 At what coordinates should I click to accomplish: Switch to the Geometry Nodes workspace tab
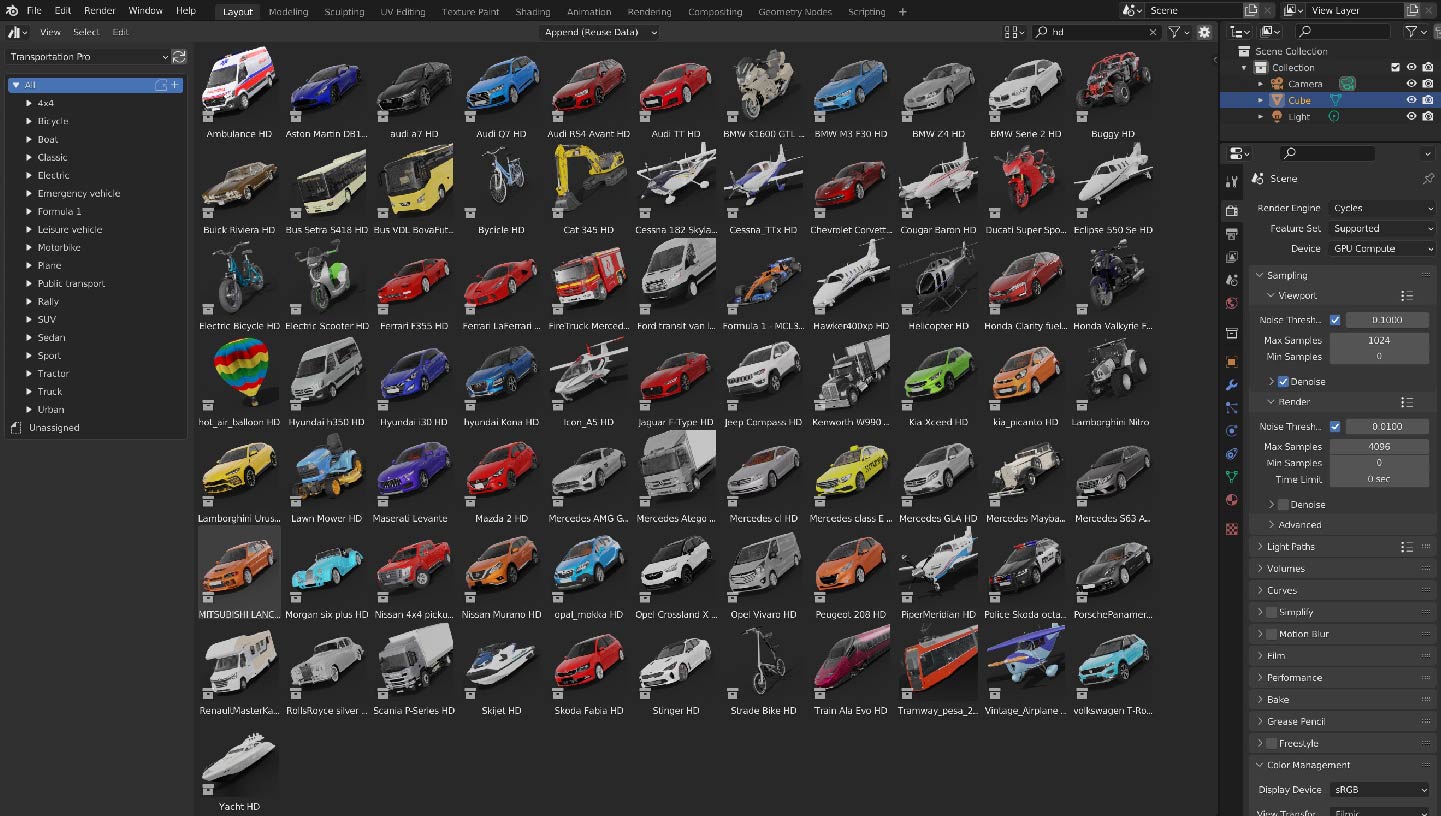click(x=795, y=12)
